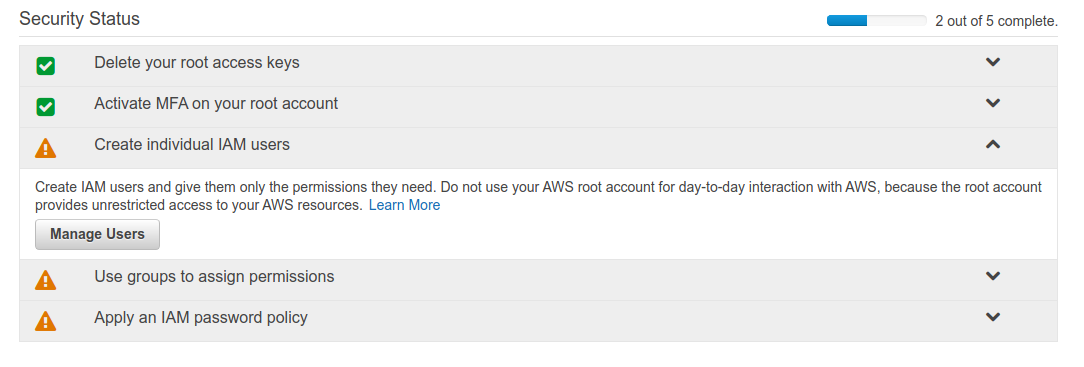Select the Activate MFA on your root account title

[216, 104]
